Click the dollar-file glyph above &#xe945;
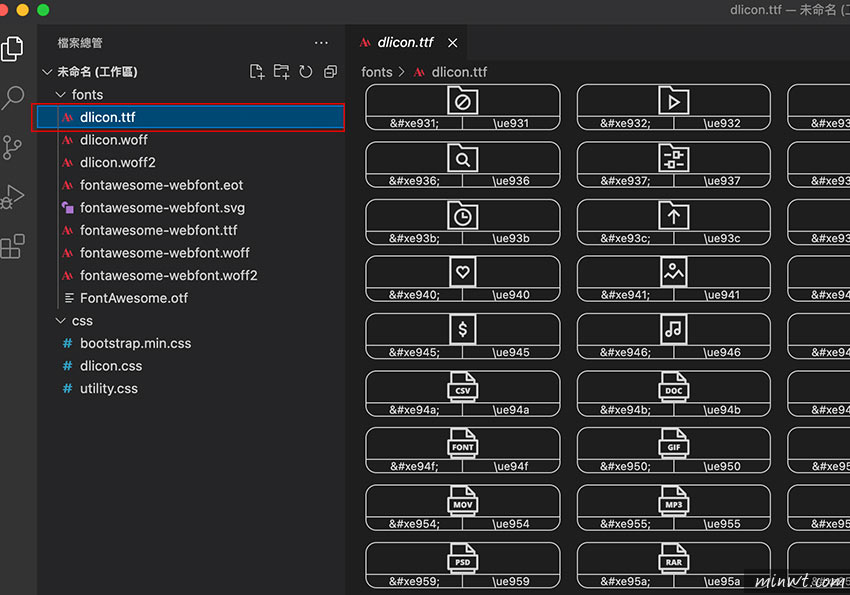Image resolution: width=850 pixels, height=595 pixels. click(462, 329)
